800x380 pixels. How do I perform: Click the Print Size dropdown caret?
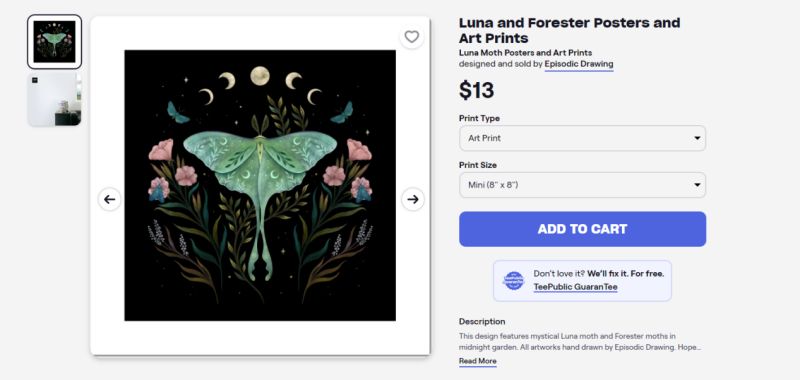pyautogui.click(x=697, y=185)
